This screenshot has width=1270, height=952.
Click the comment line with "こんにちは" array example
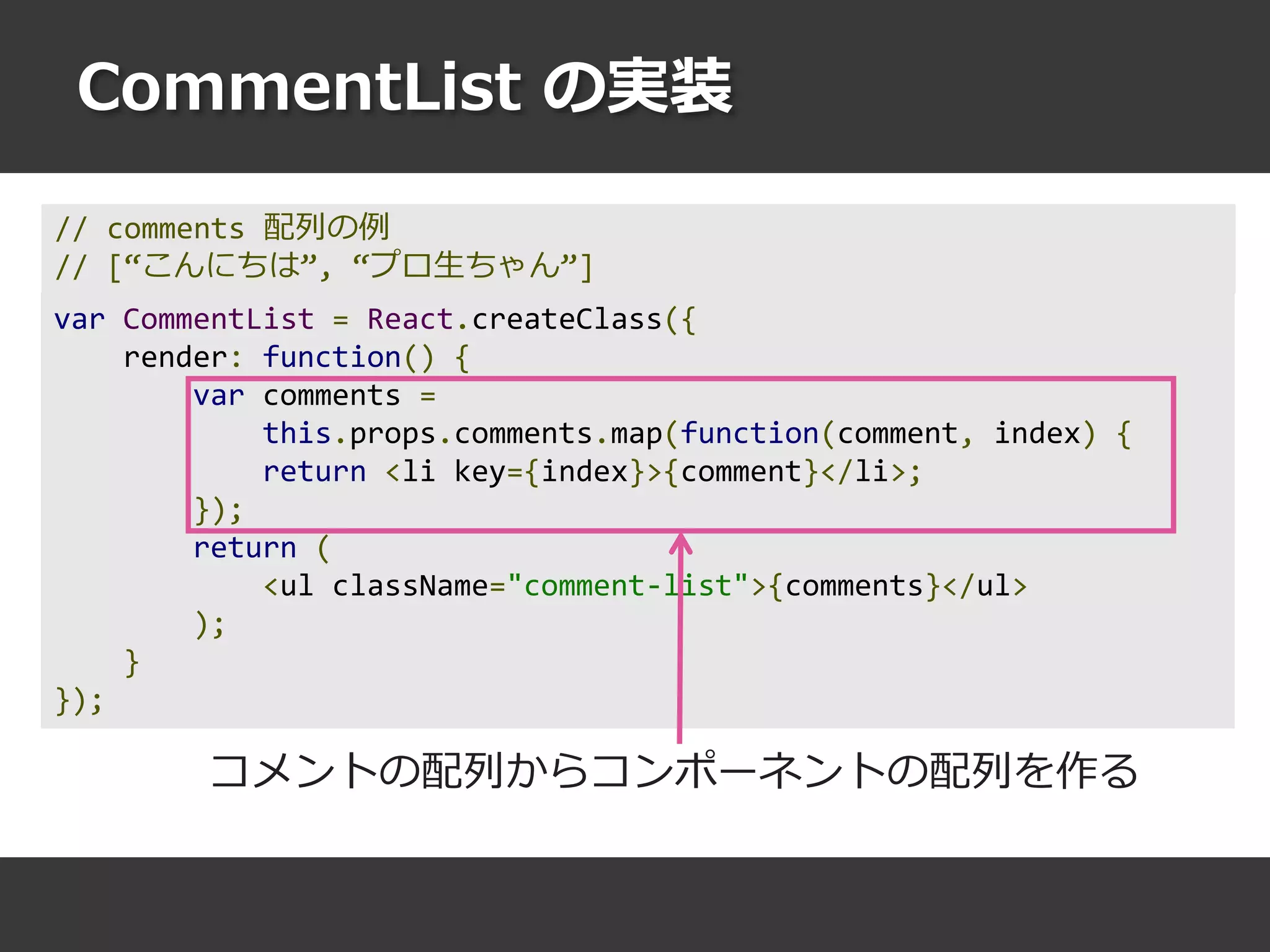click(323, 266)
